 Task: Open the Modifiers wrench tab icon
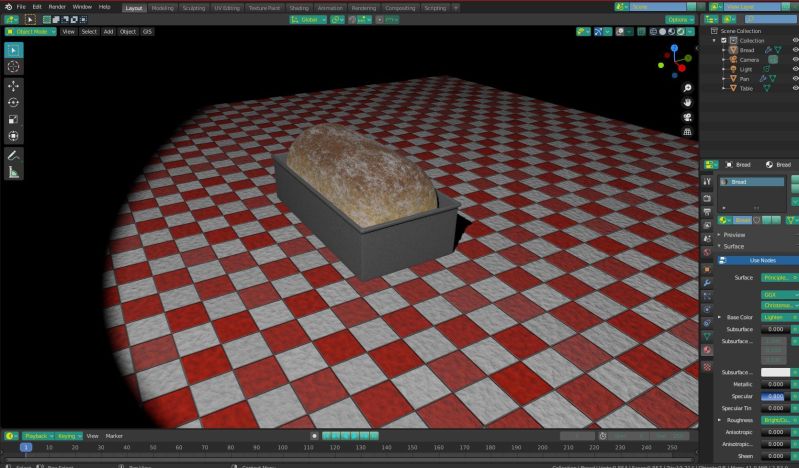tap(707, 282)
